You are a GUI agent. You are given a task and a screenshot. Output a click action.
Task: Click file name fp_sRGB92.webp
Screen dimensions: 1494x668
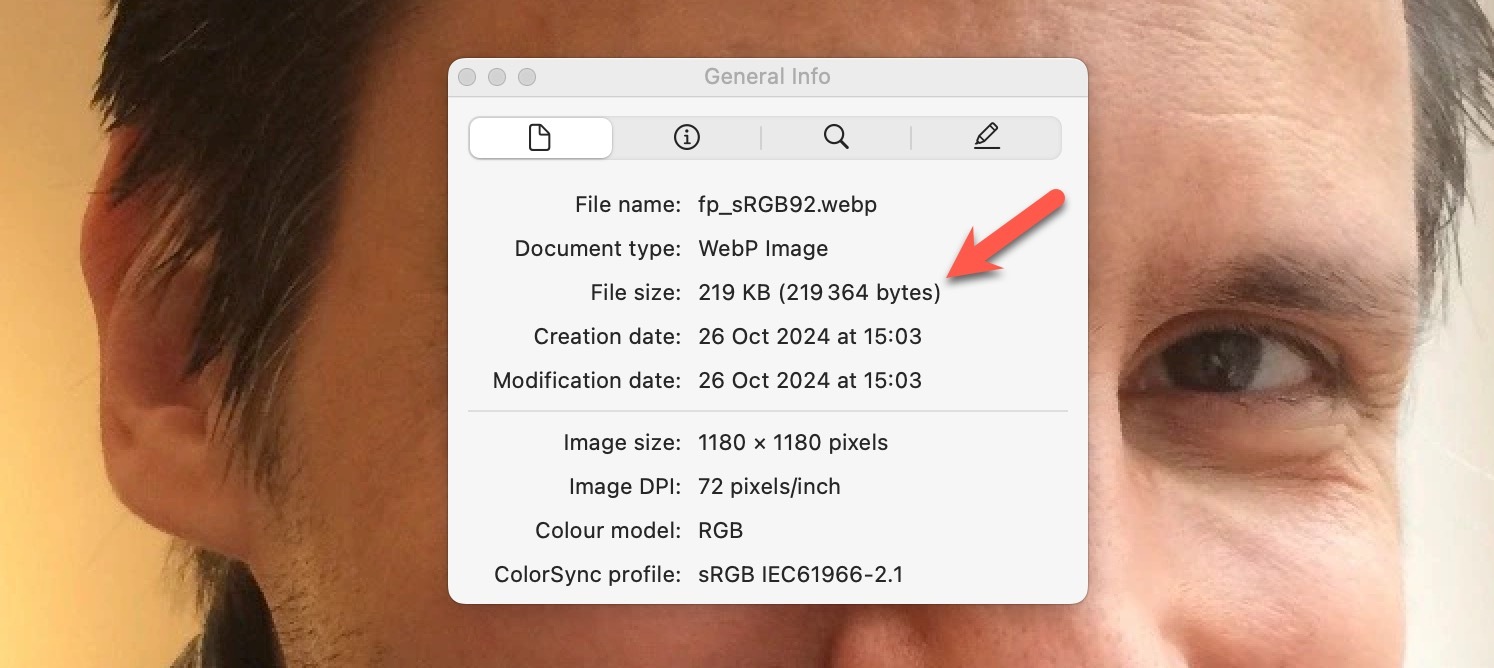pos(788,205)
